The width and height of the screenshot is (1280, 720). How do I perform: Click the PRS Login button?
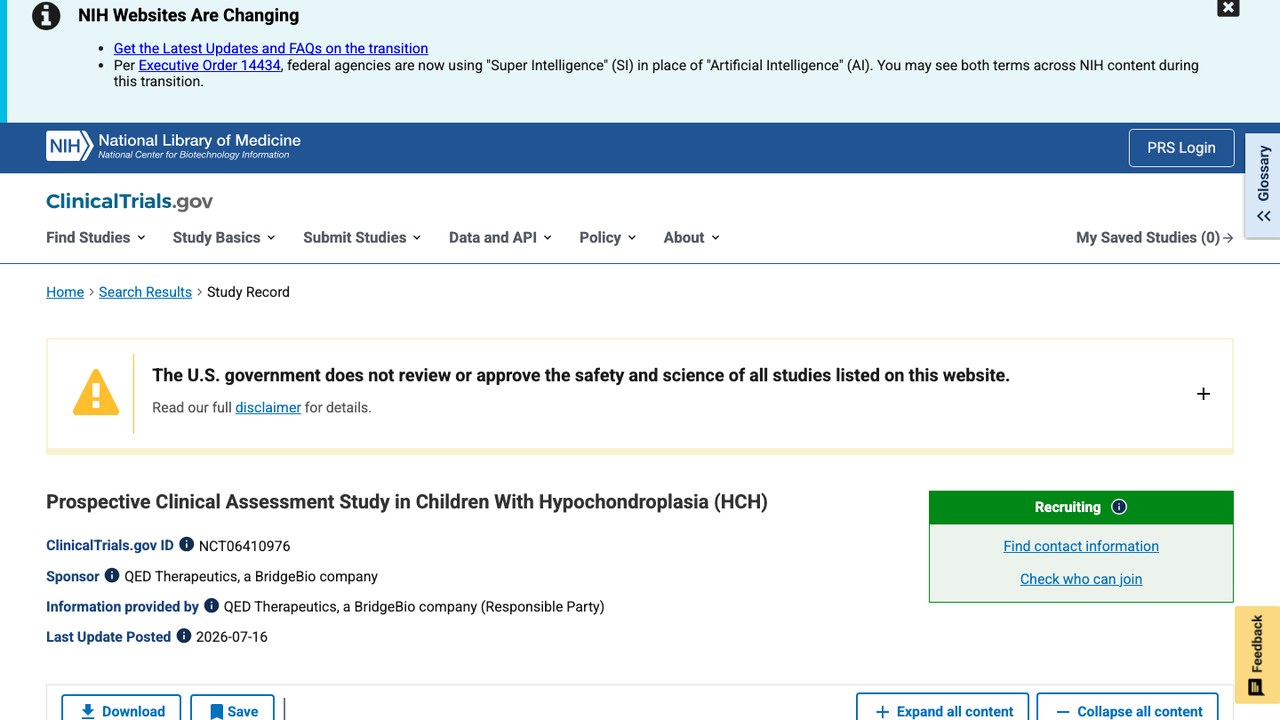[1181, 148]
